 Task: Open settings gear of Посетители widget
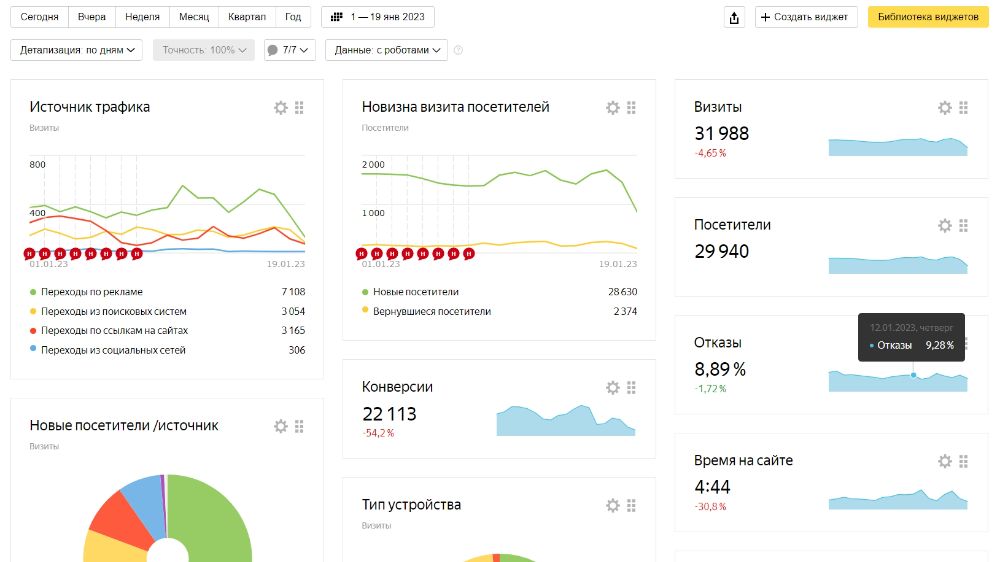tap(945, 225)
